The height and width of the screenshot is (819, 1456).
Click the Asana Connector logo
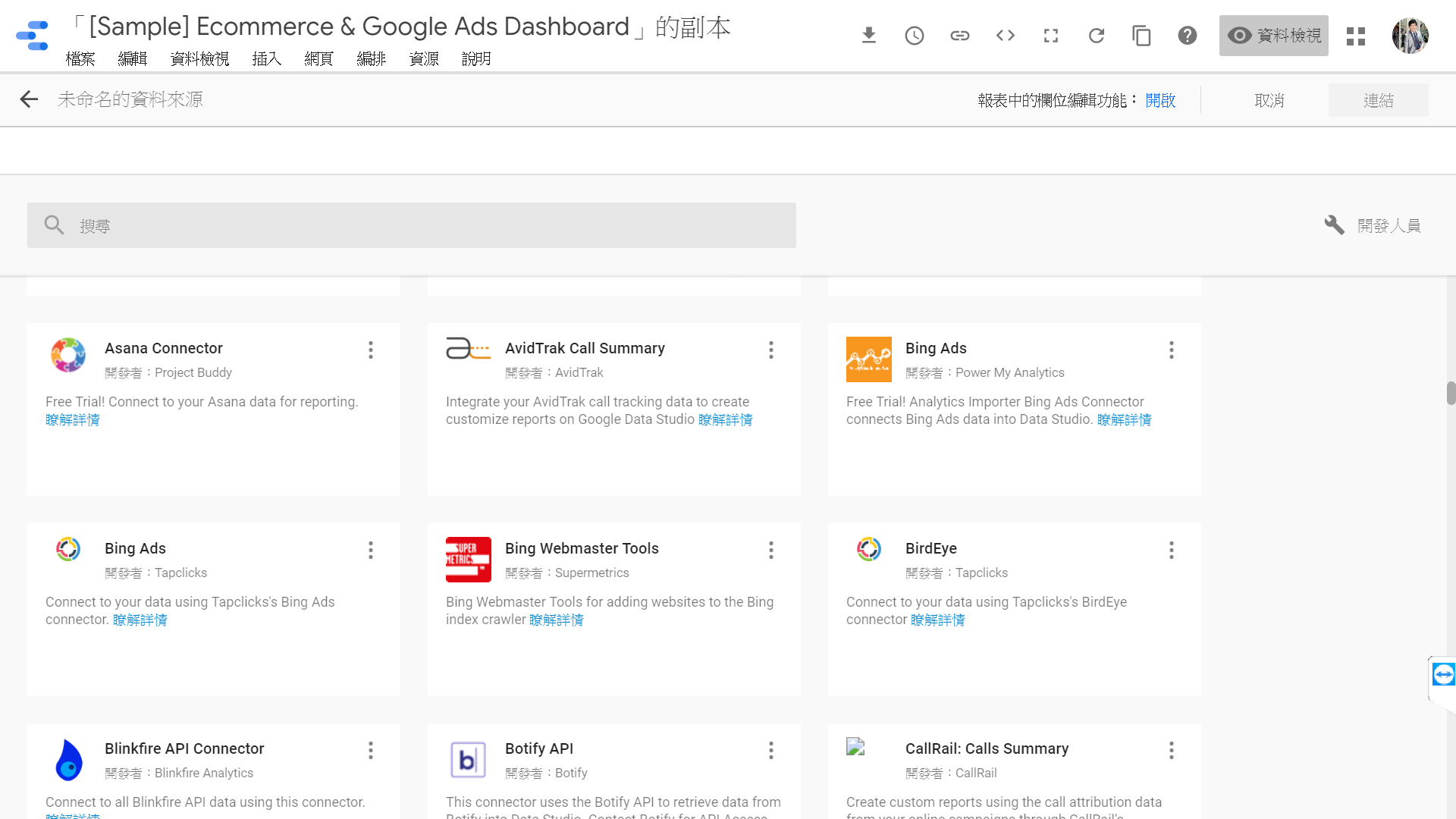[68, 355]
